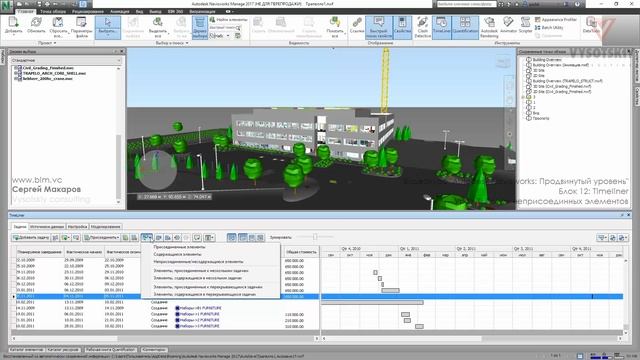Toggle the Свойства panel button
640x360 pixels.
click(x=402, y=27)
